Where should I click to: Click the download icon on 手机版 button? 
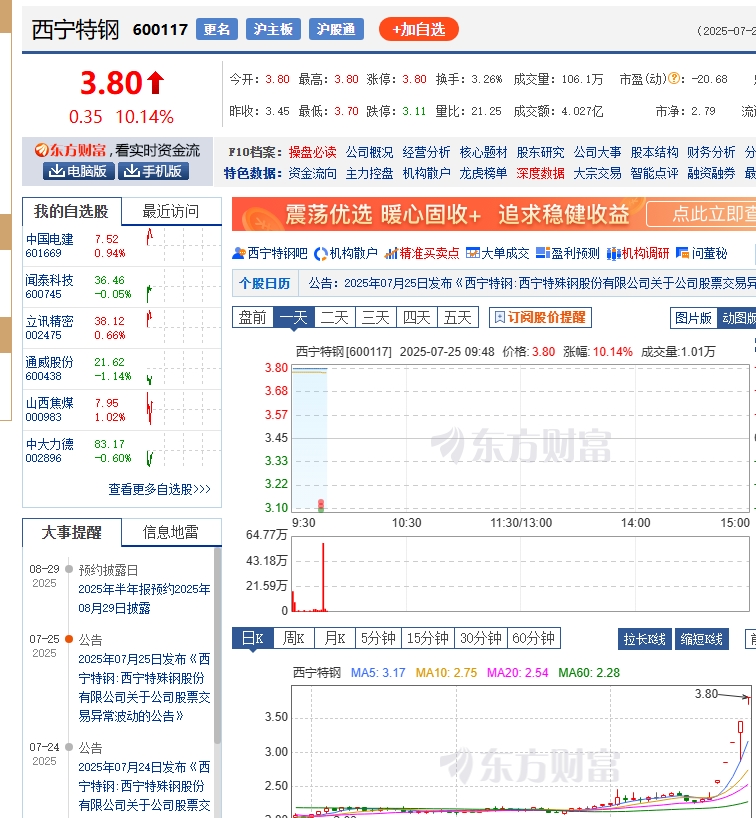tap(131, 171)
